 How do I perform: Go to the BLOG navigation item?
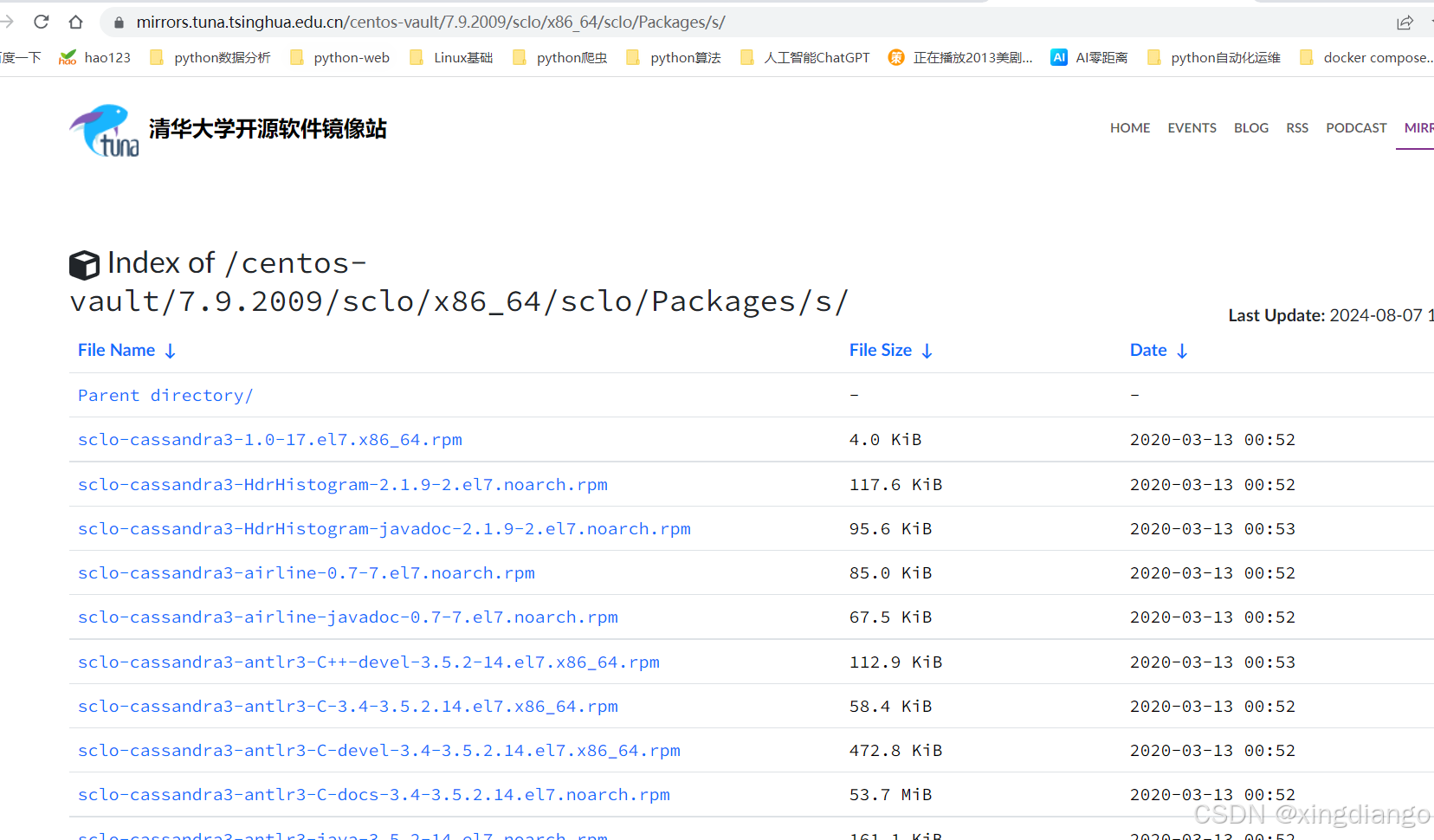point(1250,128)
